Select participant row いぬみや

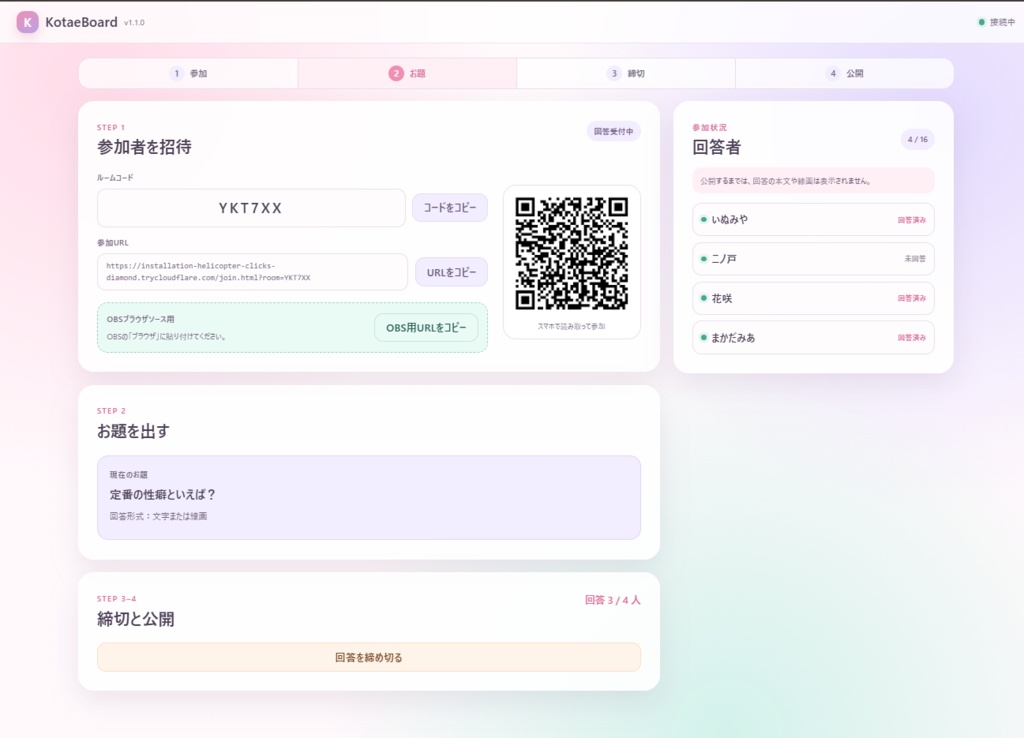(x=813, y=219)
